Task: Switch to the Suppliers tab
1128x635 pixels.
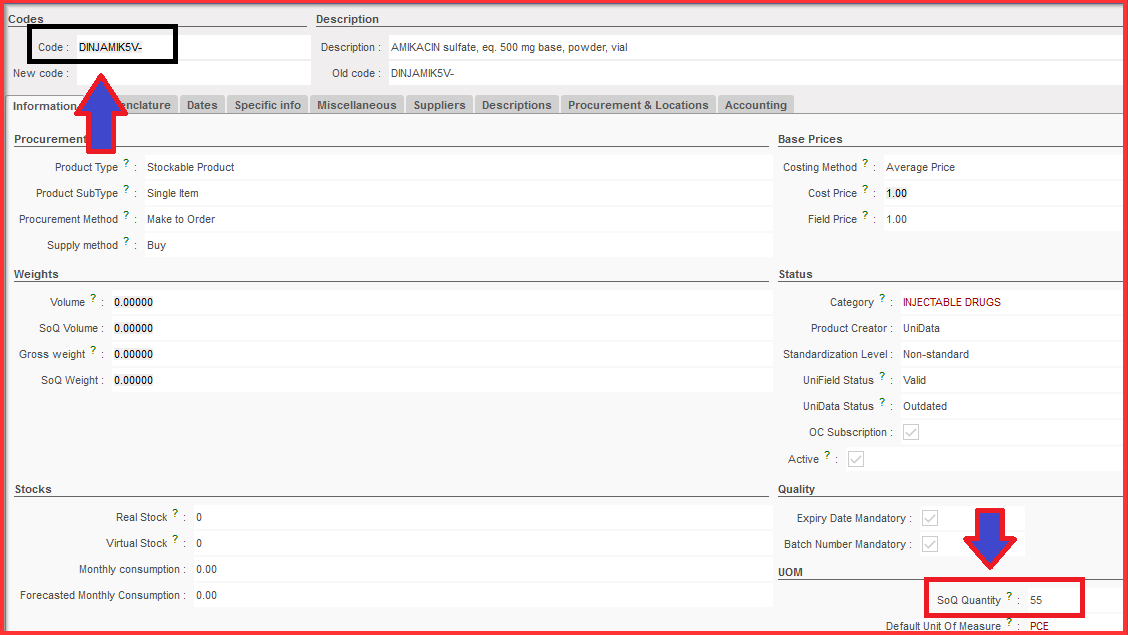Action: click(x=439, y=105)
